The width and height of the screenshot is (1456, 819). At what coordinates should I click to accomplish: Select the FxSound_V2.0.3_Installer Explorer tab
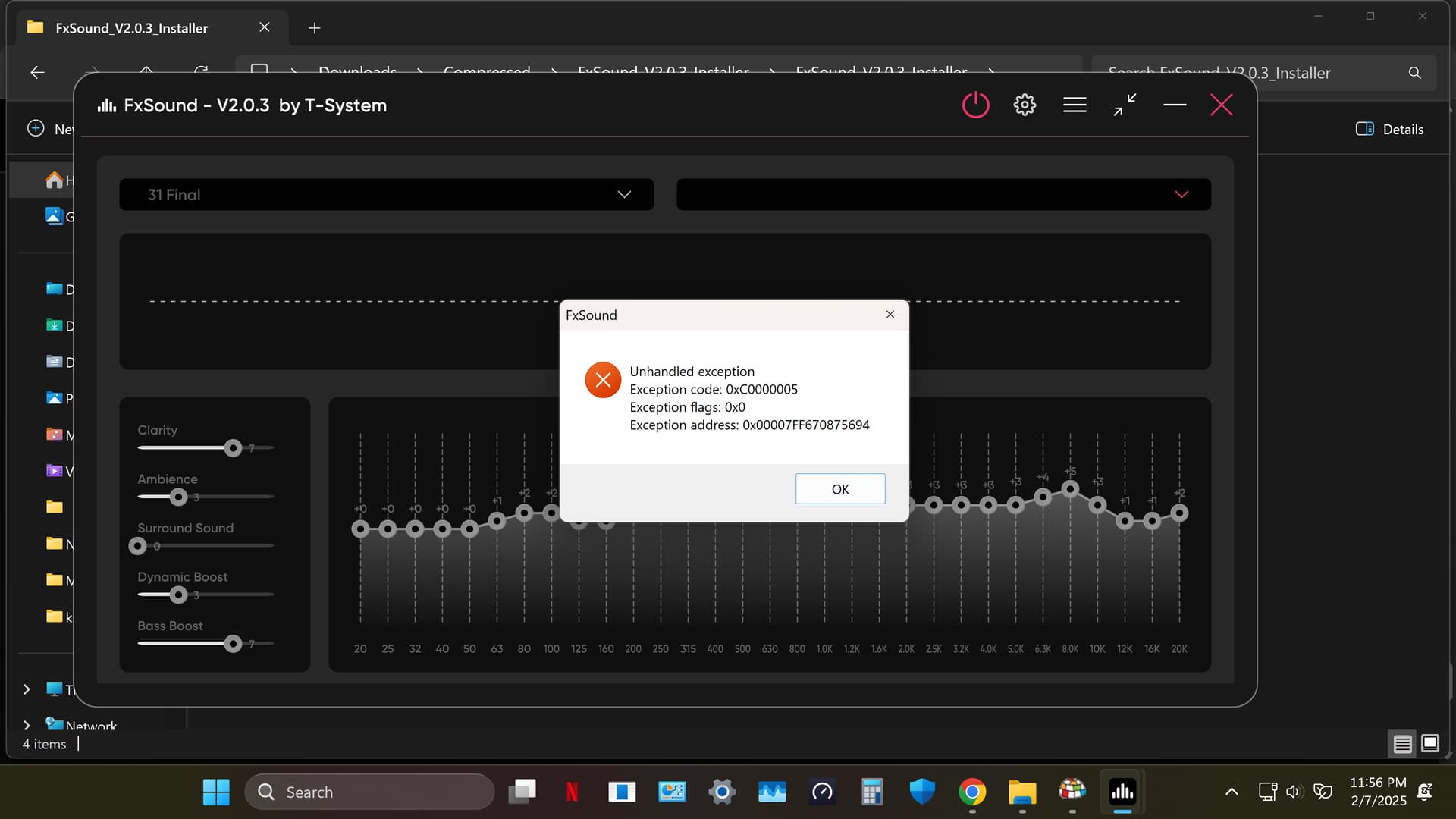click(152, 28)
